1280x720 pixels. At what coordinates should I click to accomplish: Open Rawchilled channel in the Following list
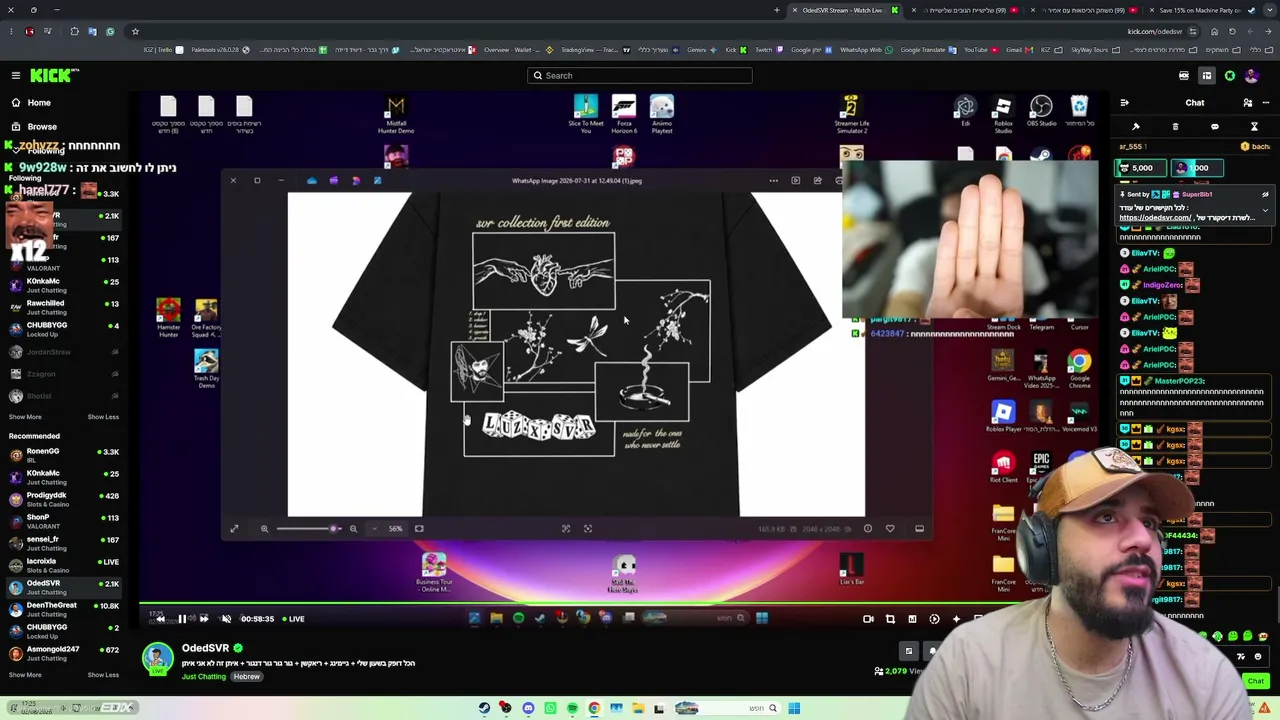click(x=65, y=307)
